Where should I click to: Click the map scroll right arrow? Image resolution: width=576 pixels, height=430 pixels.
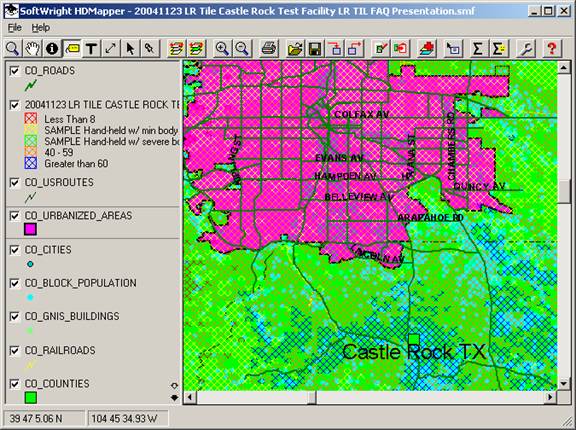coord(550,397)
